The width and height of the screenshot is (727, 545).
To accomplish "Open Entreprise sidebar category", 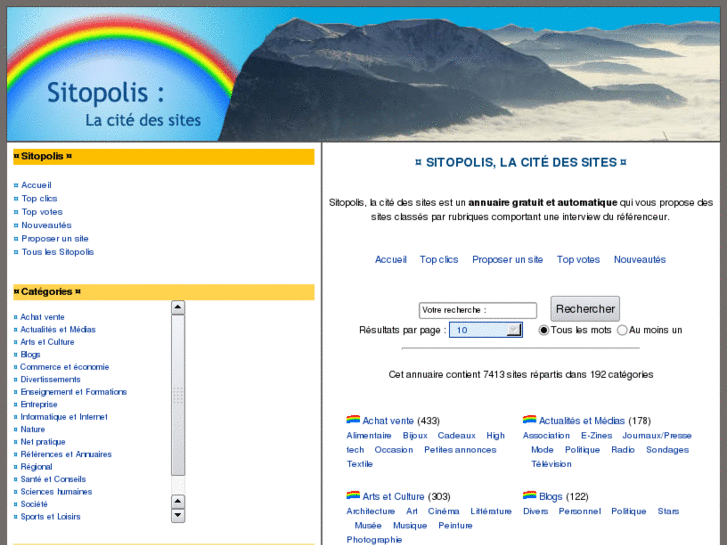I will [x=39, y=404].
